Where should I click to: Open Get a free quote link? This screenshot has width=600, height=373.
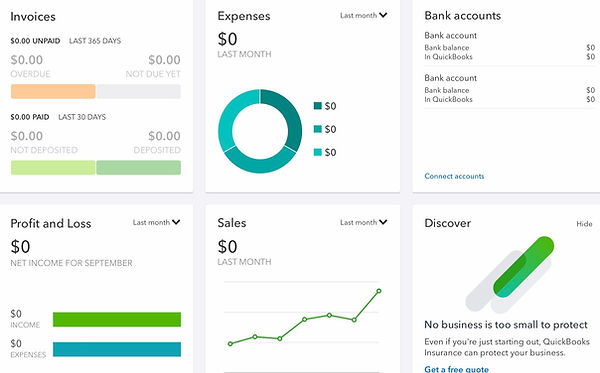(457, 369)
